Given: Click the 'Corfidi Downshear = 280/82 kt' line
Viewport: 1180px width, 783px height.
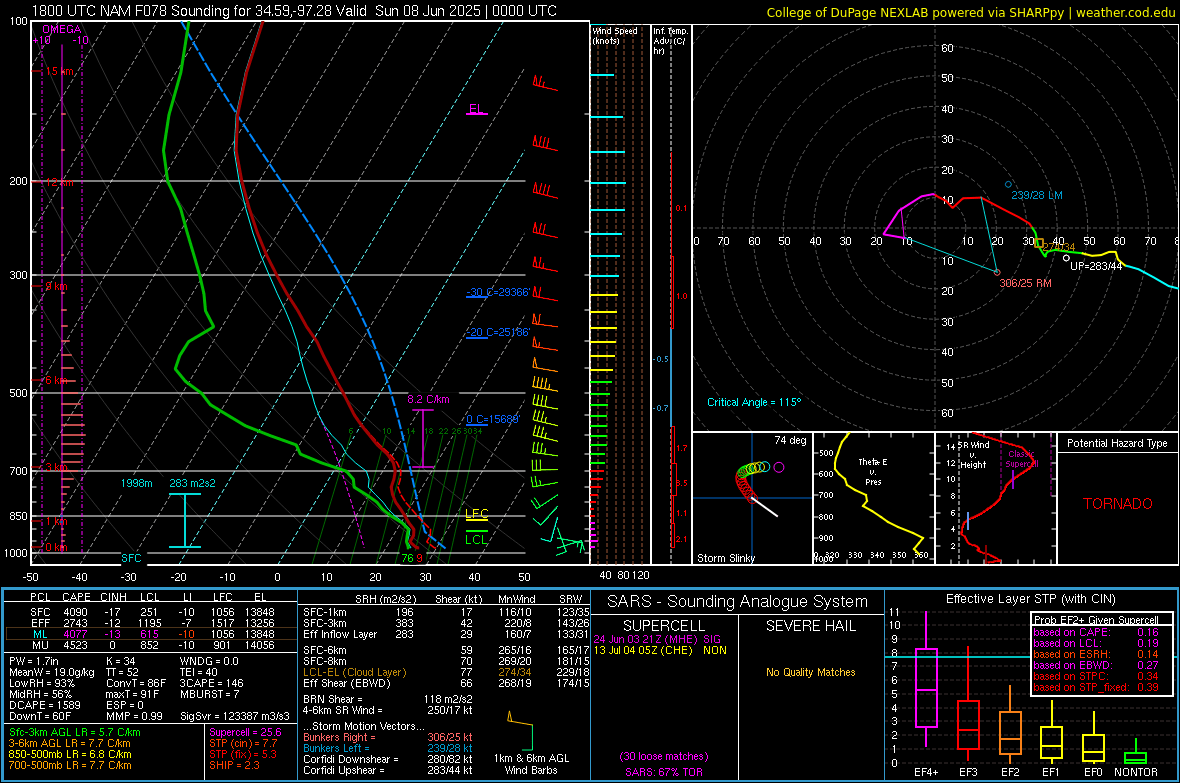Looking at the screenshot, I should click(388, 759).
